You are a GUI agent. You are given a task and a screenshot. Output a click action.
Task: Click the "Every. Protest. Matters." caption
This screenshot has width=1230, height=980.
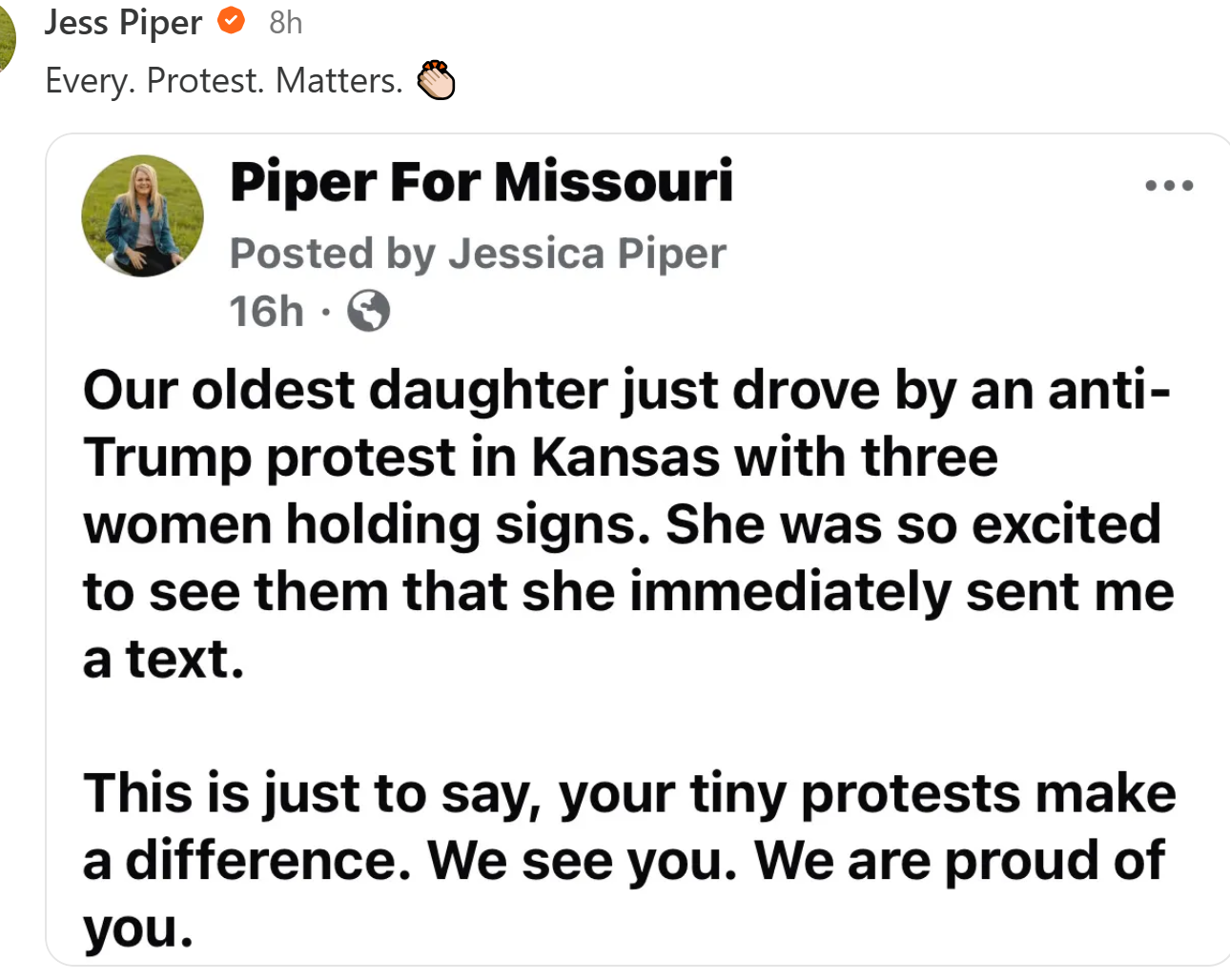pos(224,81)
